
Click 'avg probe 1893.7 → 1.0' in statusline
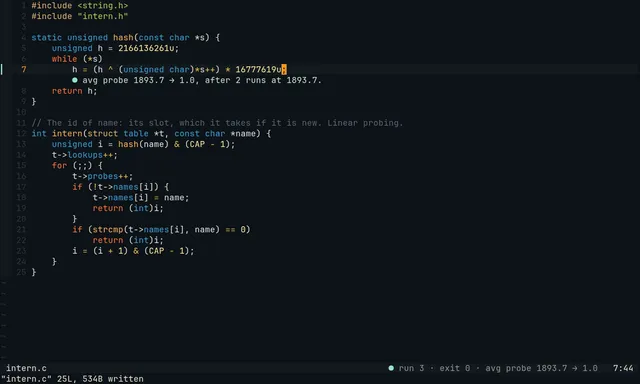click(x=541, y=368)
